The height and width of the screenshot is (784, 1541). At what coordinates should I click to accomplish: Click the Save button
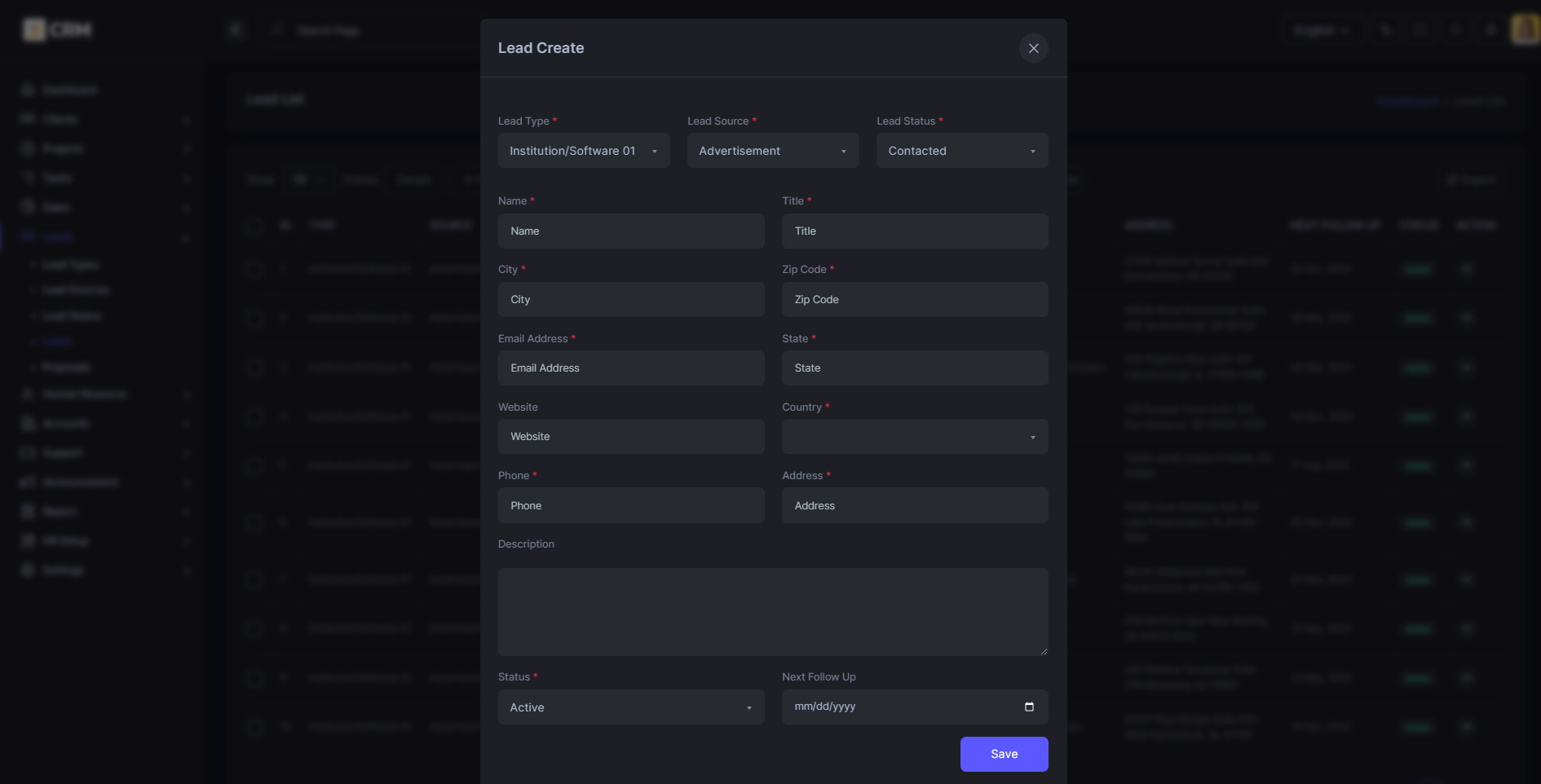(x=1004, y=754)
